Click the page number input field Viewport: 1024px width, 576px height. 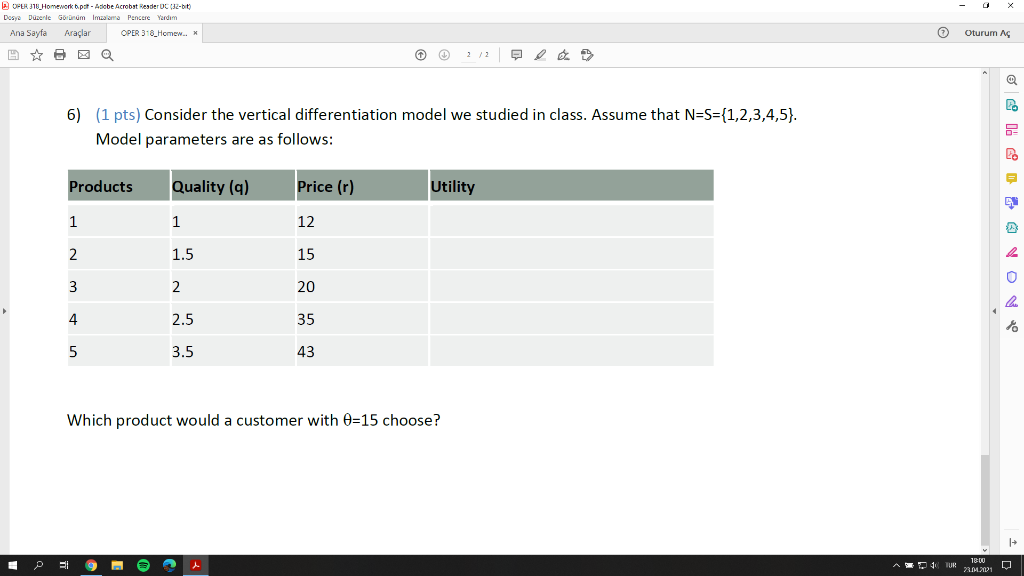pyautogui.click(x=469, y=55)
